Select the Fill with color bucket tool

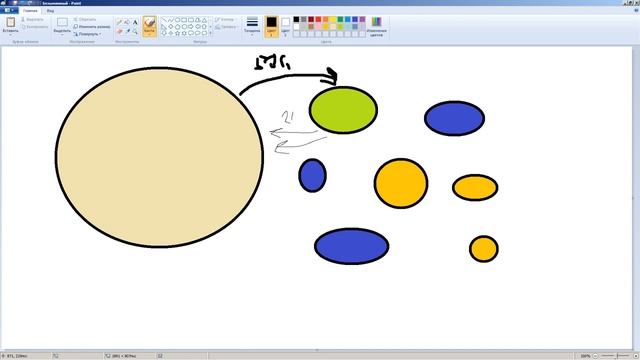coord(127,22)
